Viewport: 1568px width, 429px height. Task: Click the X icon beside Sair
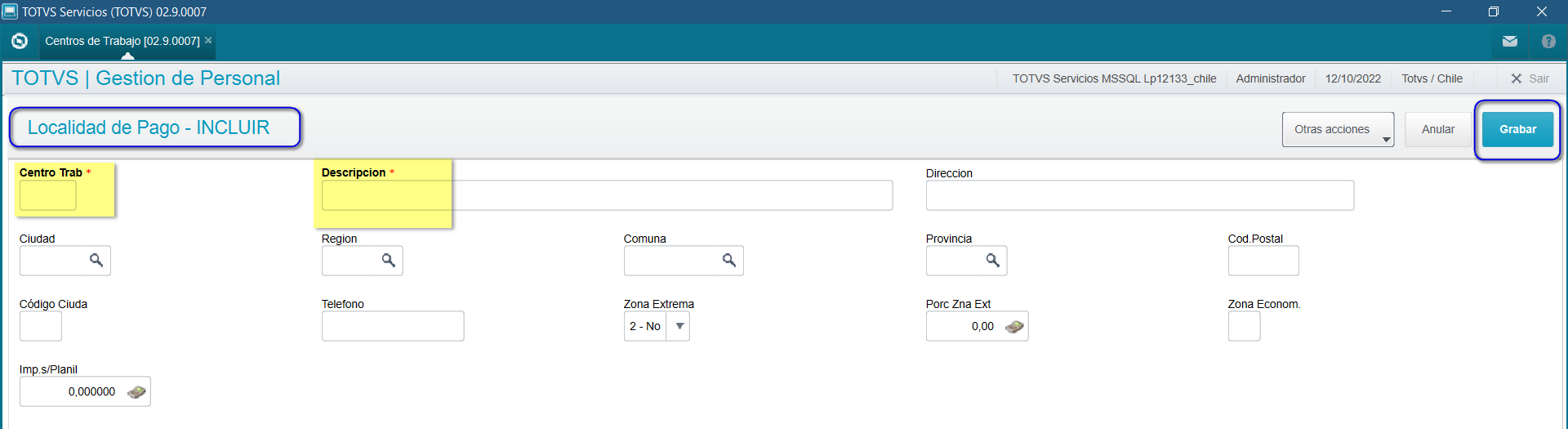tap(1517, 78)
